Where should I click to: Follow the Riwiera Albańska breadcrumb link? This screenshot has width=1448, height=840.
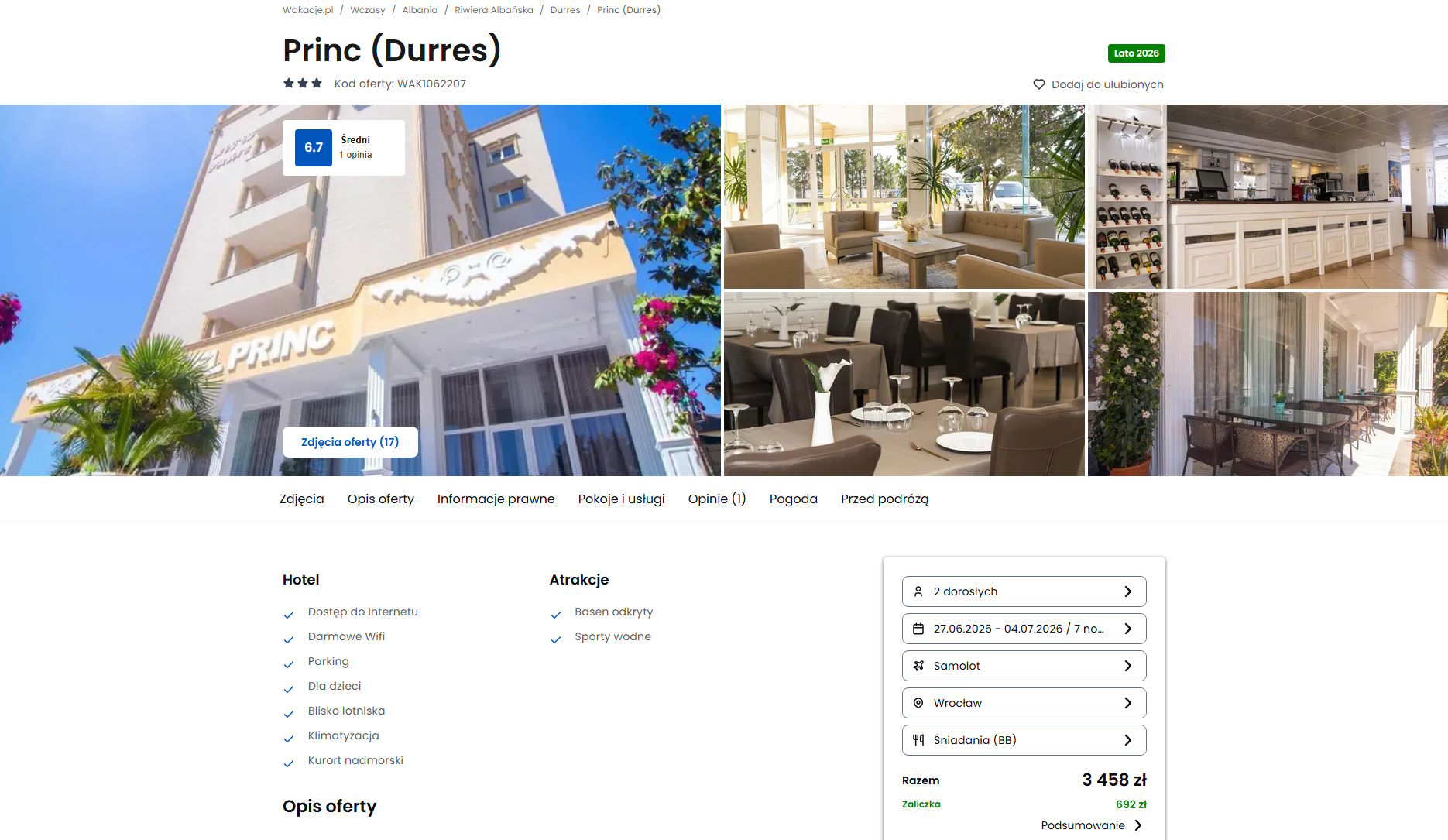[x=494, y=10]
